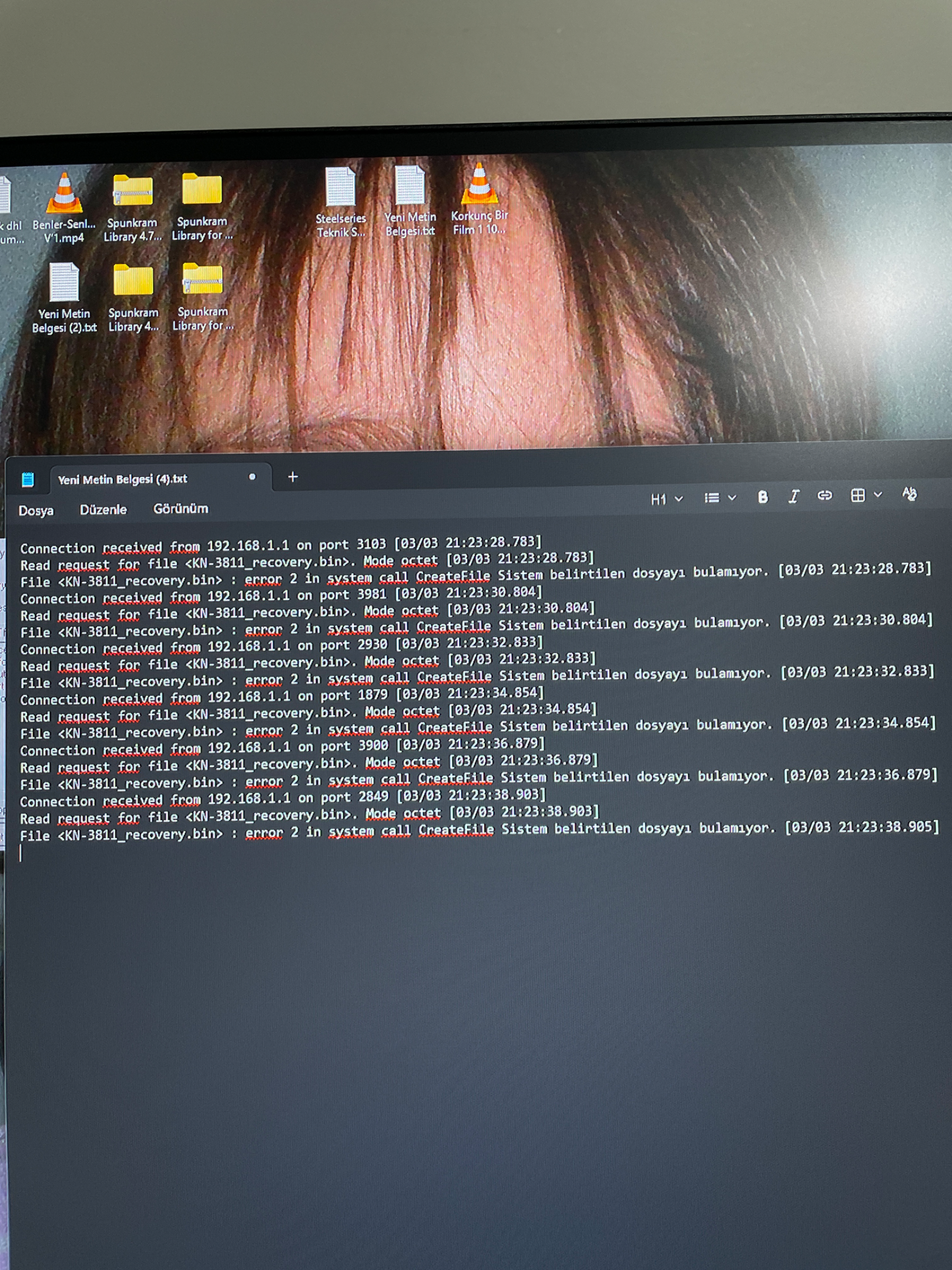Select the Spunkram Library 4... plain folder
The width and height of the screenshot is (952, 1270).
pyautogui.click(x=133, y=298)
